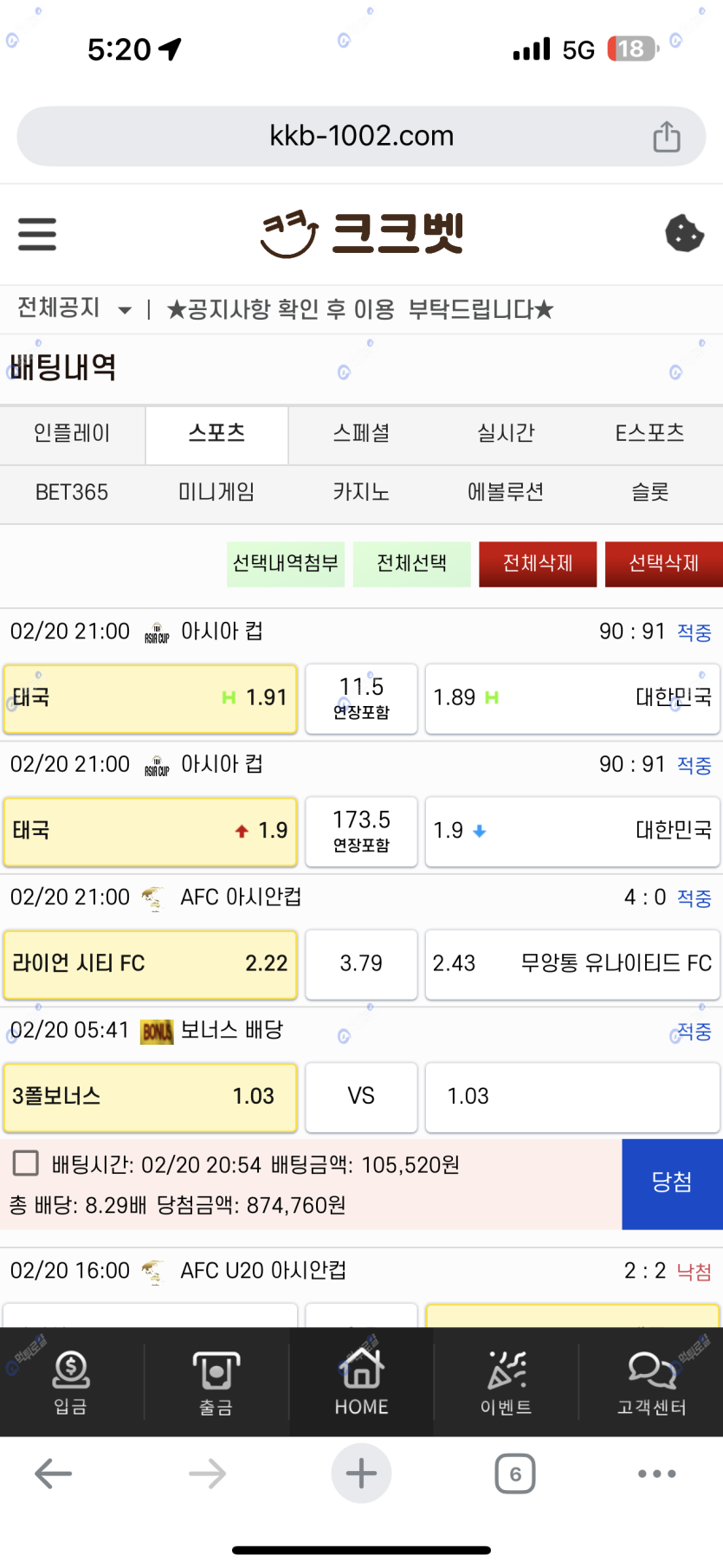Screen dimensions: 723x1568
Task: Tap the kkb-1002.com address field
Action: 361,136
